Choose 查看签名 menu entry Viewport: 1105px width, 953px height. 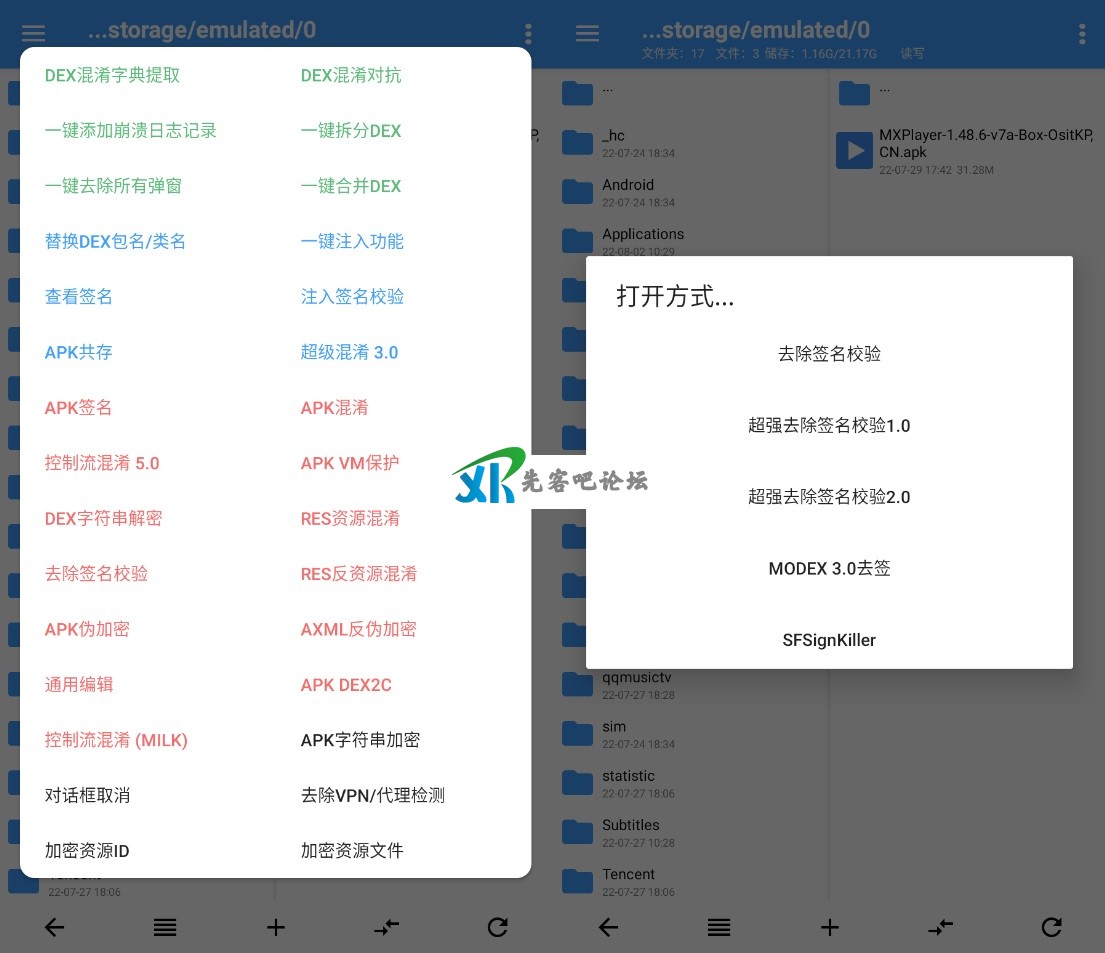(78, 296)
